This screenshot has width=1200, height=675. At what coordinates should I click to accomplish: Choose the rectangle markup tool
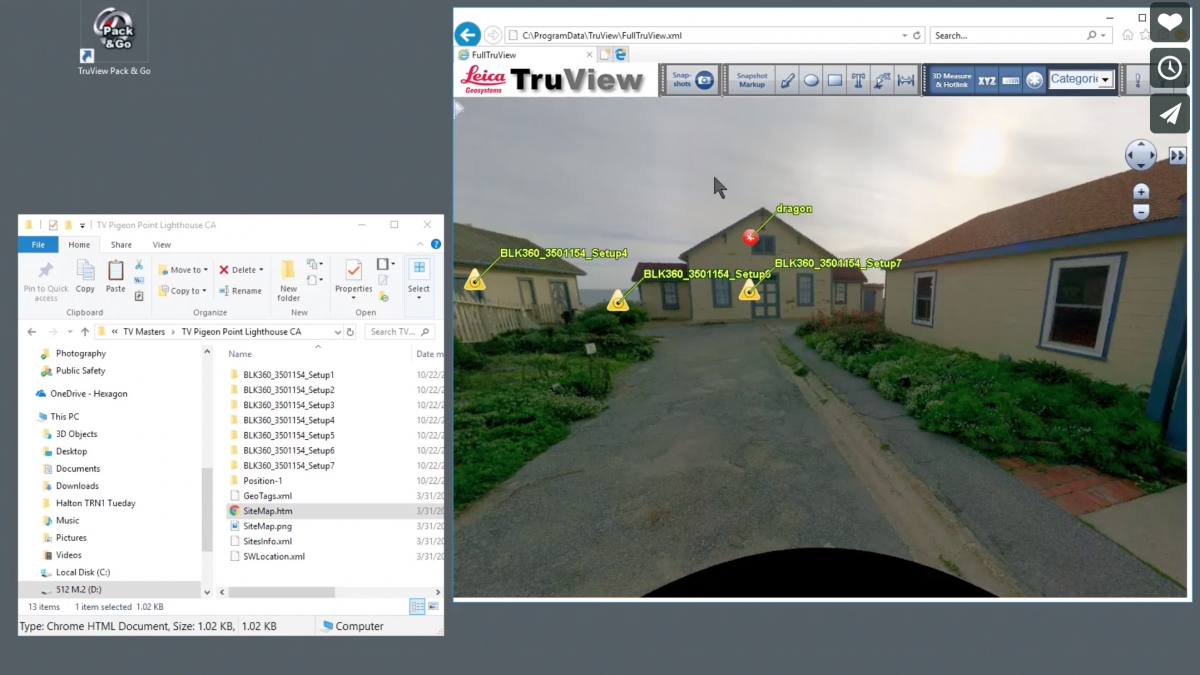click(835, 79)
